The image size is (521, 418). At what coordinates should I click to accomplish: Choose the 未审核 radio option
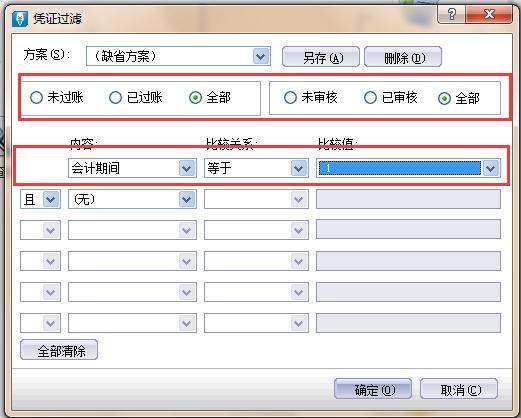click(x=290, y=98)
